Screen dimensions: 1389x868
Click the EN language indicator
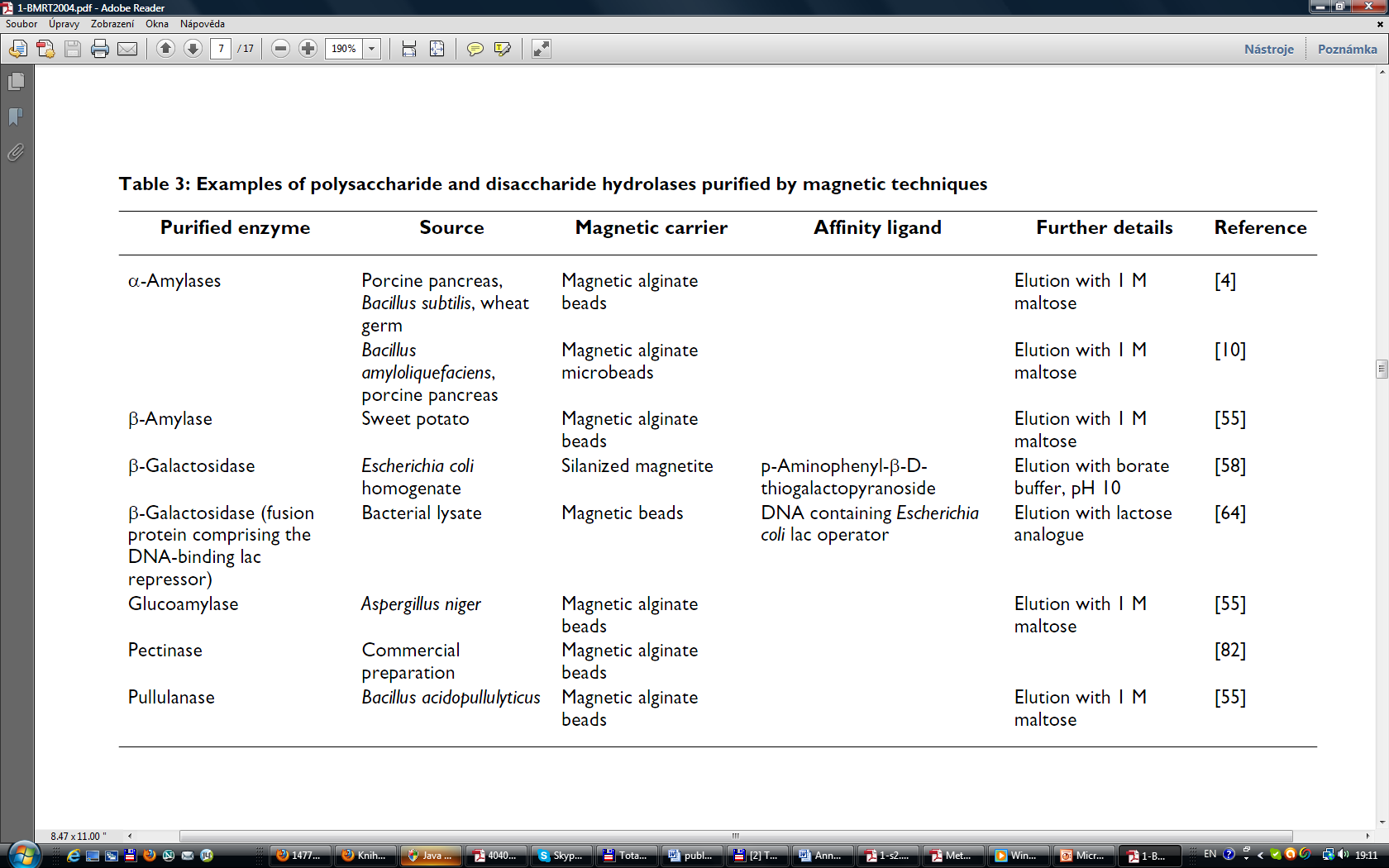1210,855
